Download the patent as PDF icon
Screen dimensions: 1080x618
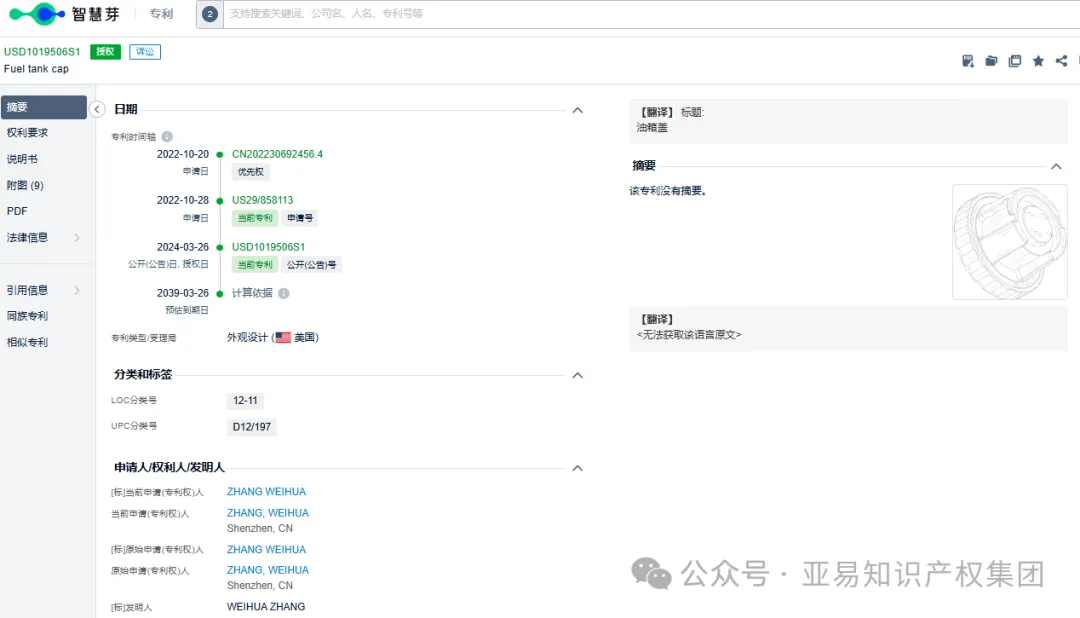968,61
